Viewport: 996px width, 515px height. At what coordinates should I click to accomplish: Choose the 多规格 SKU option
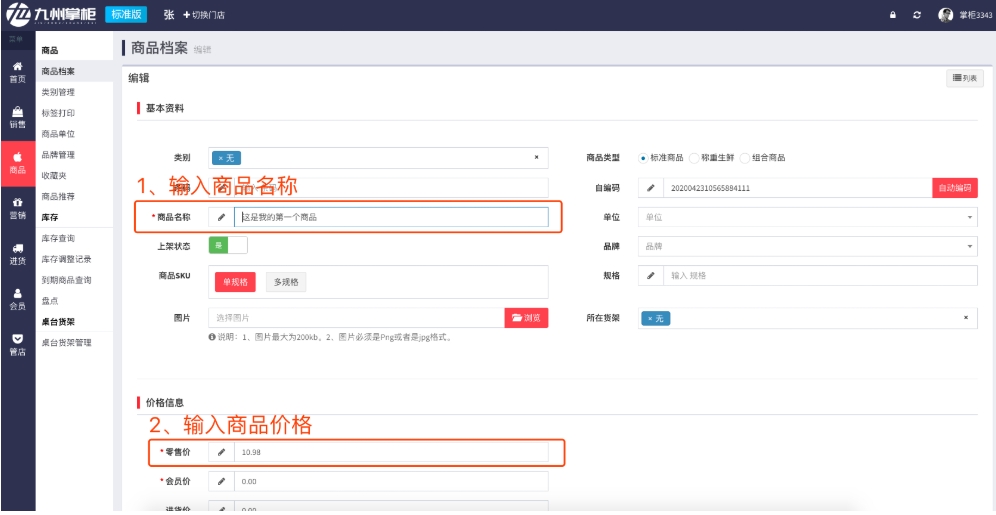tap(286, 282)
